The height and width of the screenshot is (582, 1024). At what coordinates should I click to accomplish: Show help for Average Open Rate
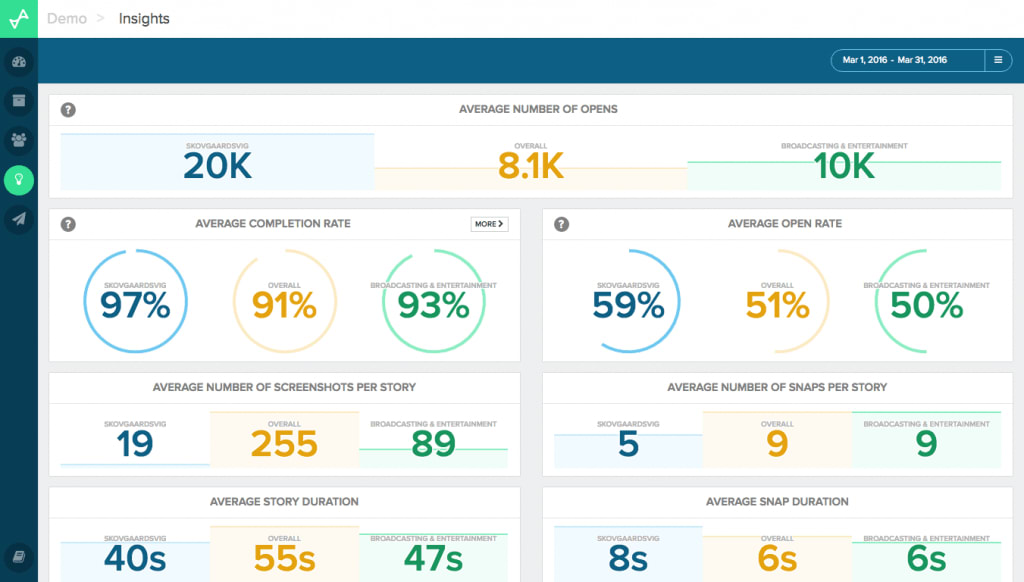(x=562, y=224)
